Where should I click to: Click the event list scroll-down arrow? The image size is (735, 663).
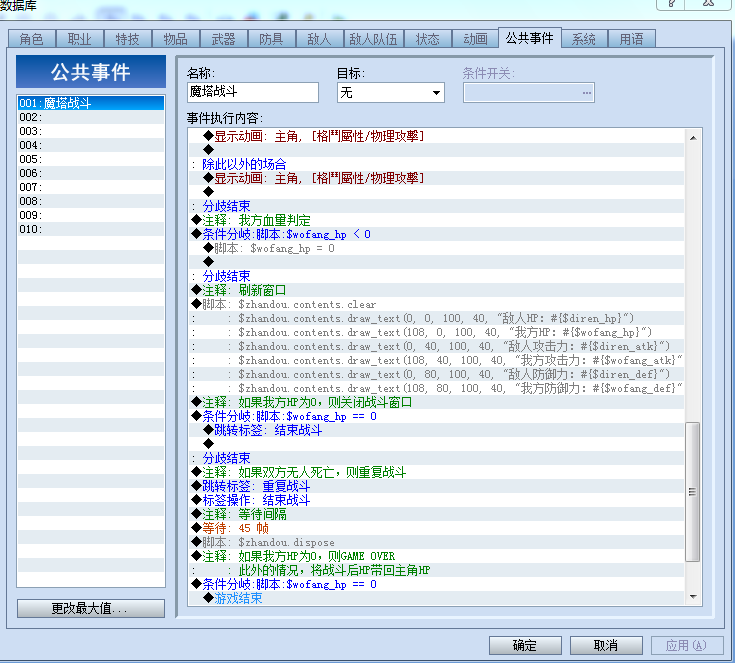click(x=693, y=597)
